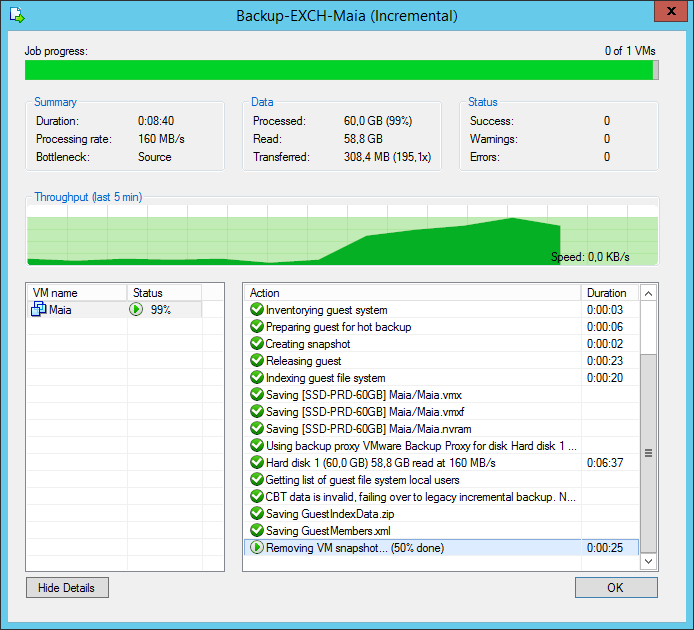Sort by the Duration column header
The height and width of the screenshot is (630, 694).
[607, 293]
